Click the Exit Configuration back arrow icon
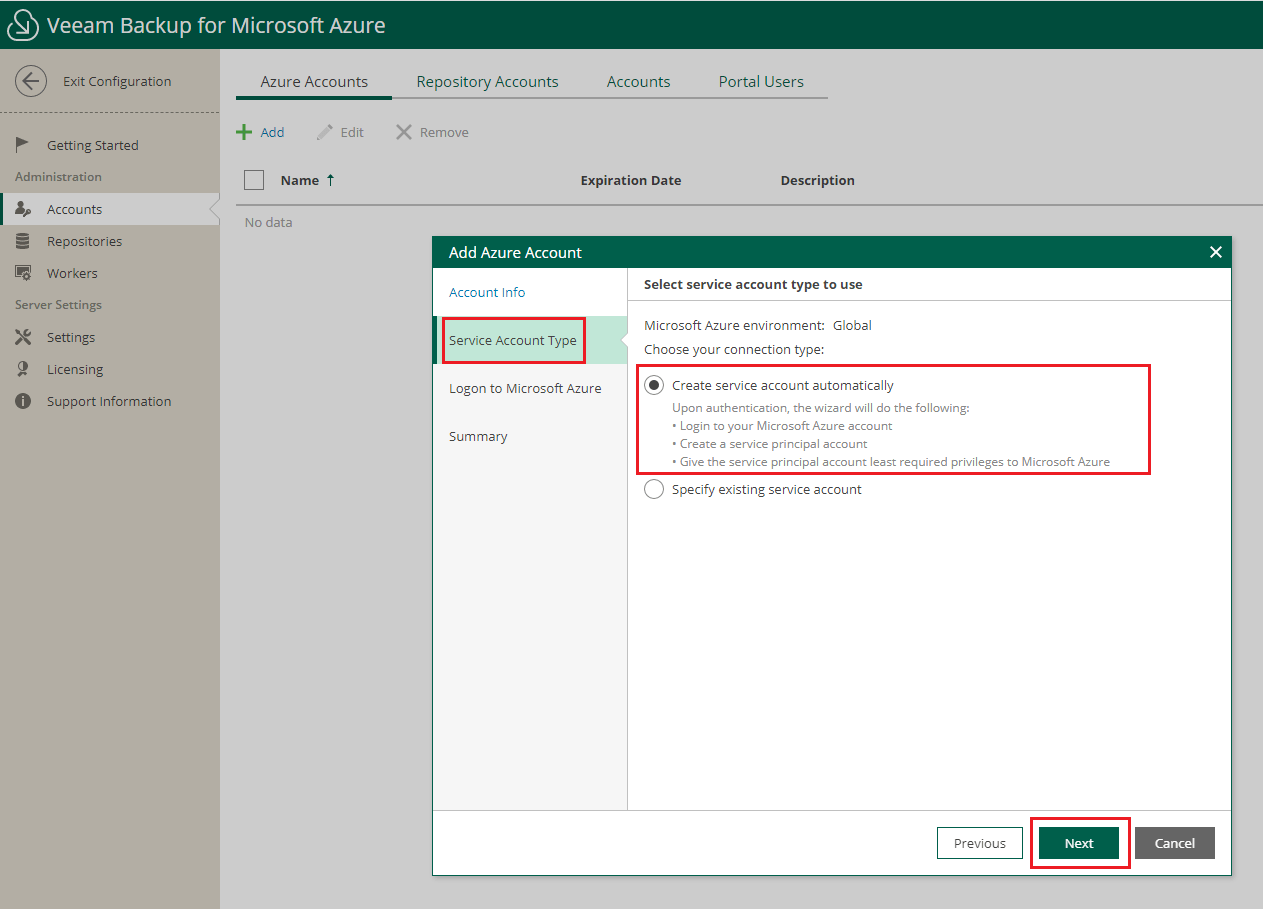 click(31, 81)
